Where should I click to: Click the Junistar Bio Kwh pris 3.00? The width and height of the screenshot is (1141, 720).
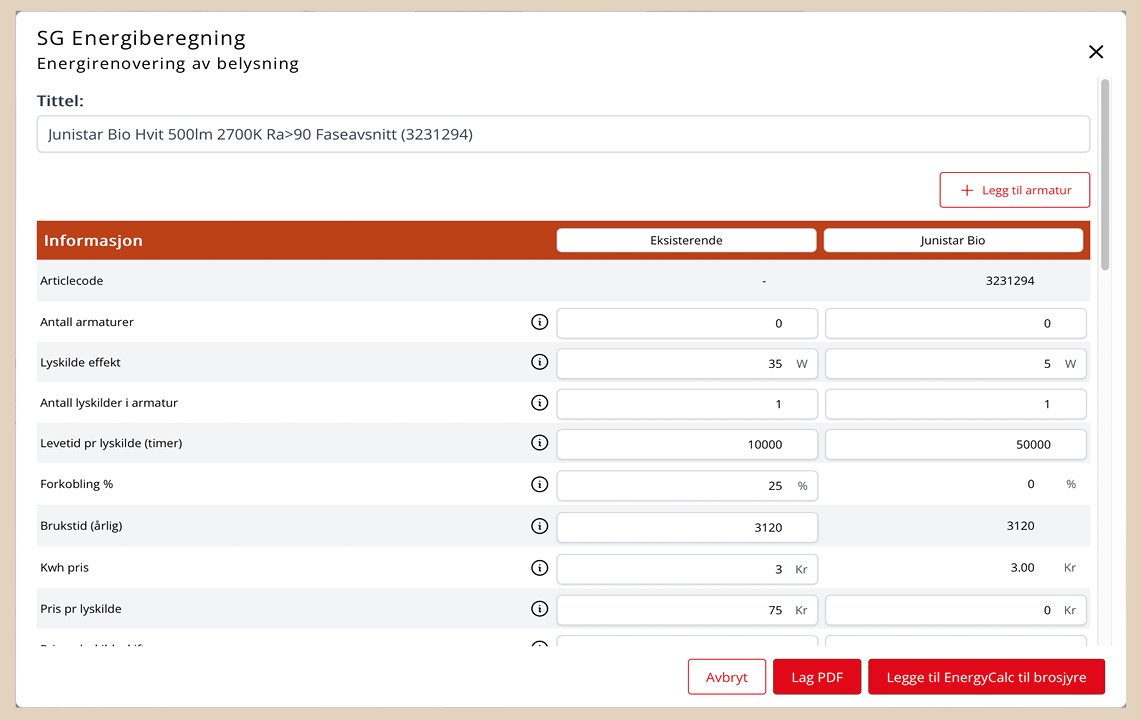tap(1022, 567)
